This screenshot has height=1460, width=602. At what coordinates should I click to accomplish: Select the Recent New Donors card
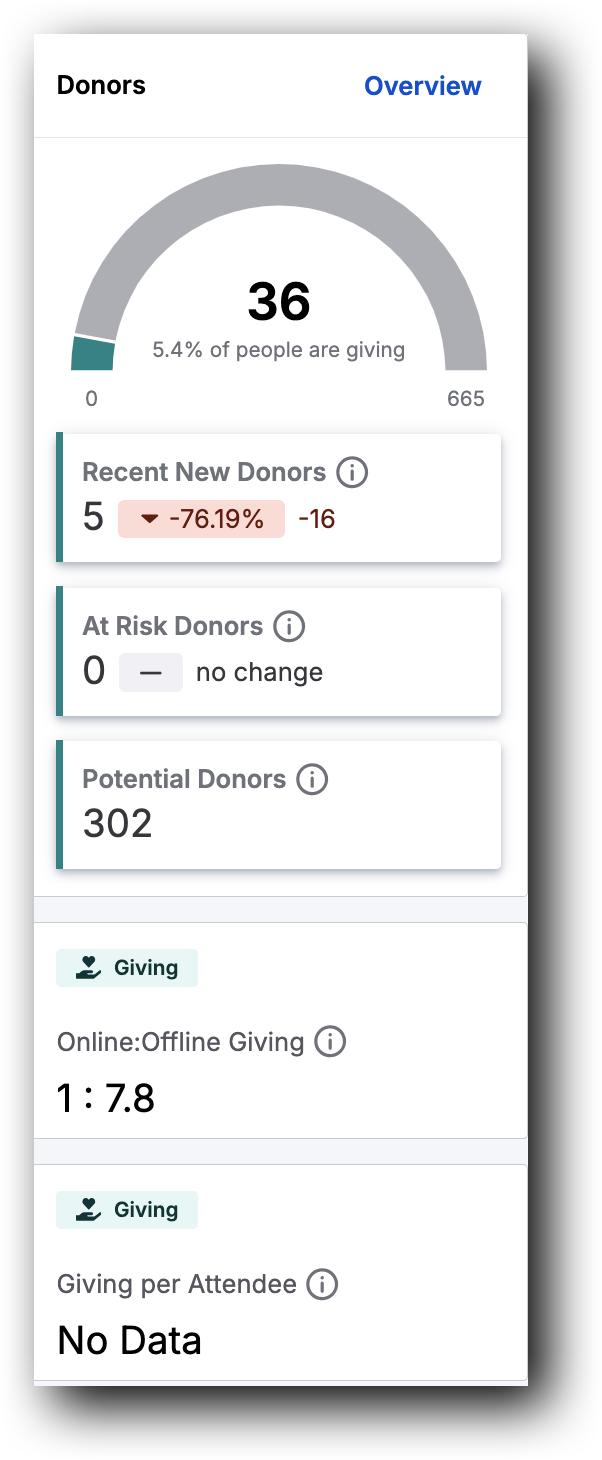pyautogui.click(x=280, y=497)
